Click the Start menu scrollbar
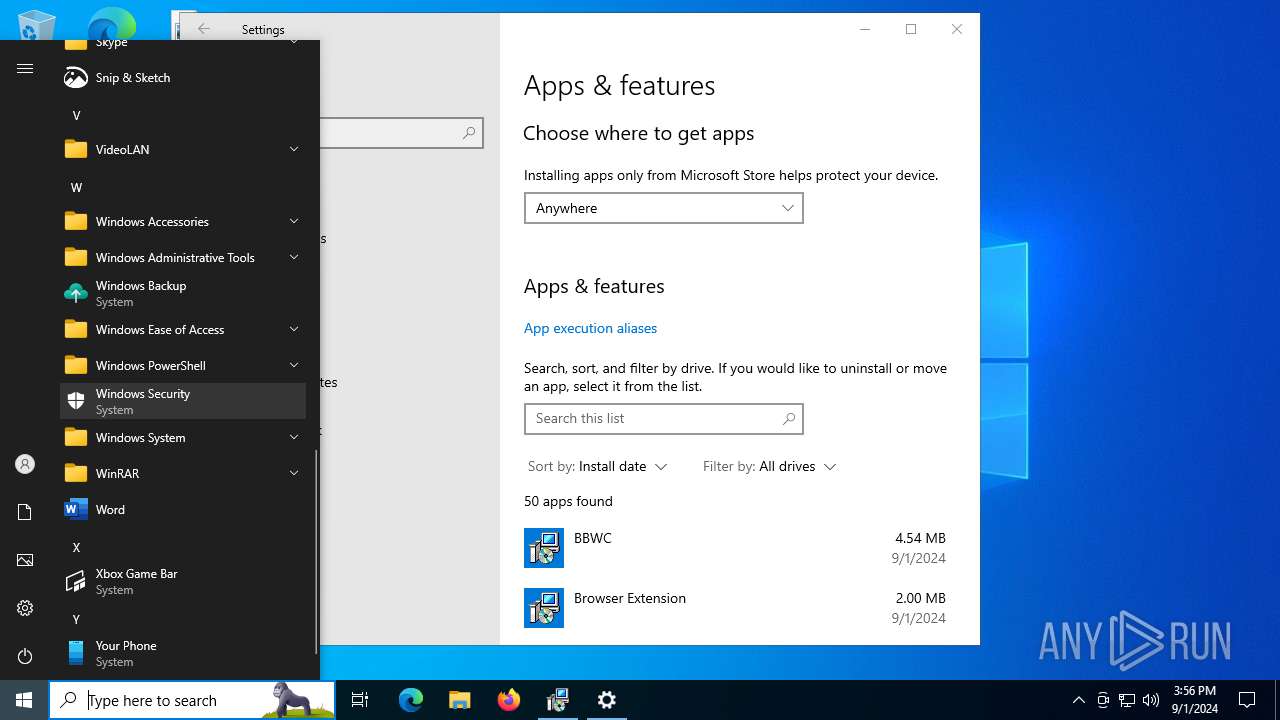The width and height of the screenshot is (1280, 720). click(x=316, y=550)
